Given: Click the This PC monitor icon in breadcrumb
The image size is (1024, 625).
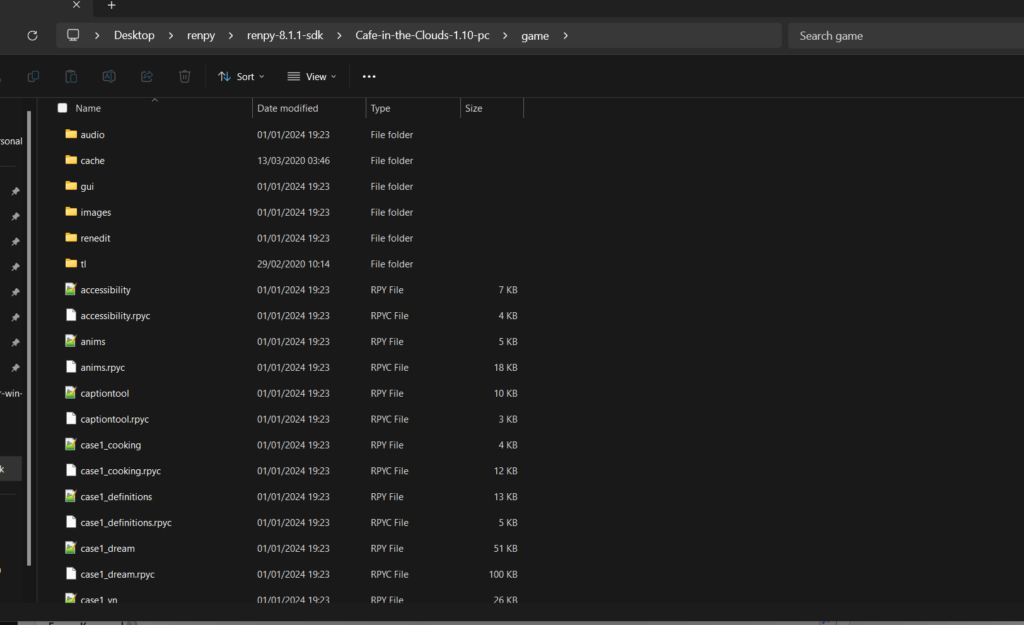Looking at the screenshot, I should click(x=73, y=35).
